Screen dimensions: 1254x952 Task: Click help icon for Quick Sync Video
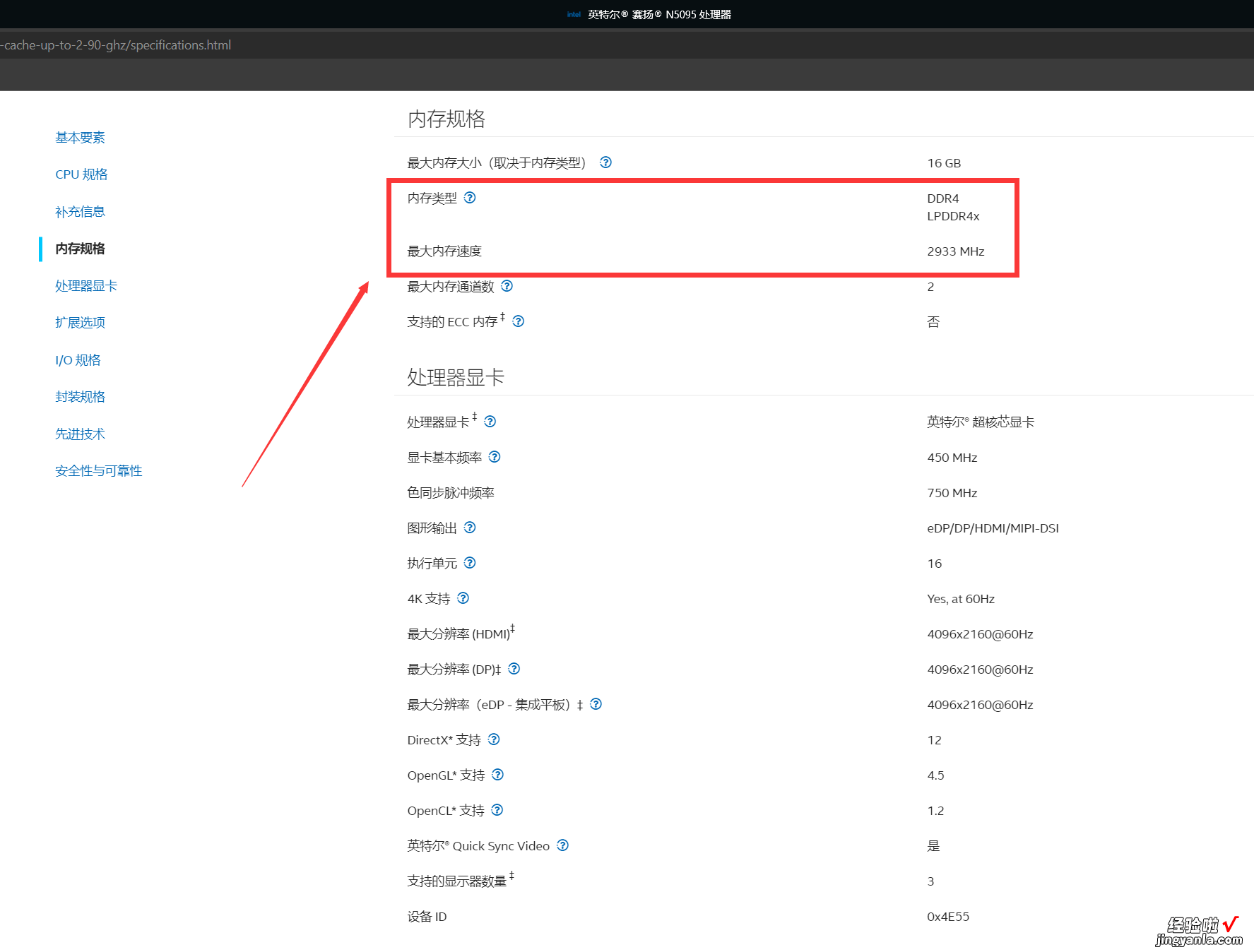pos(562,845)
